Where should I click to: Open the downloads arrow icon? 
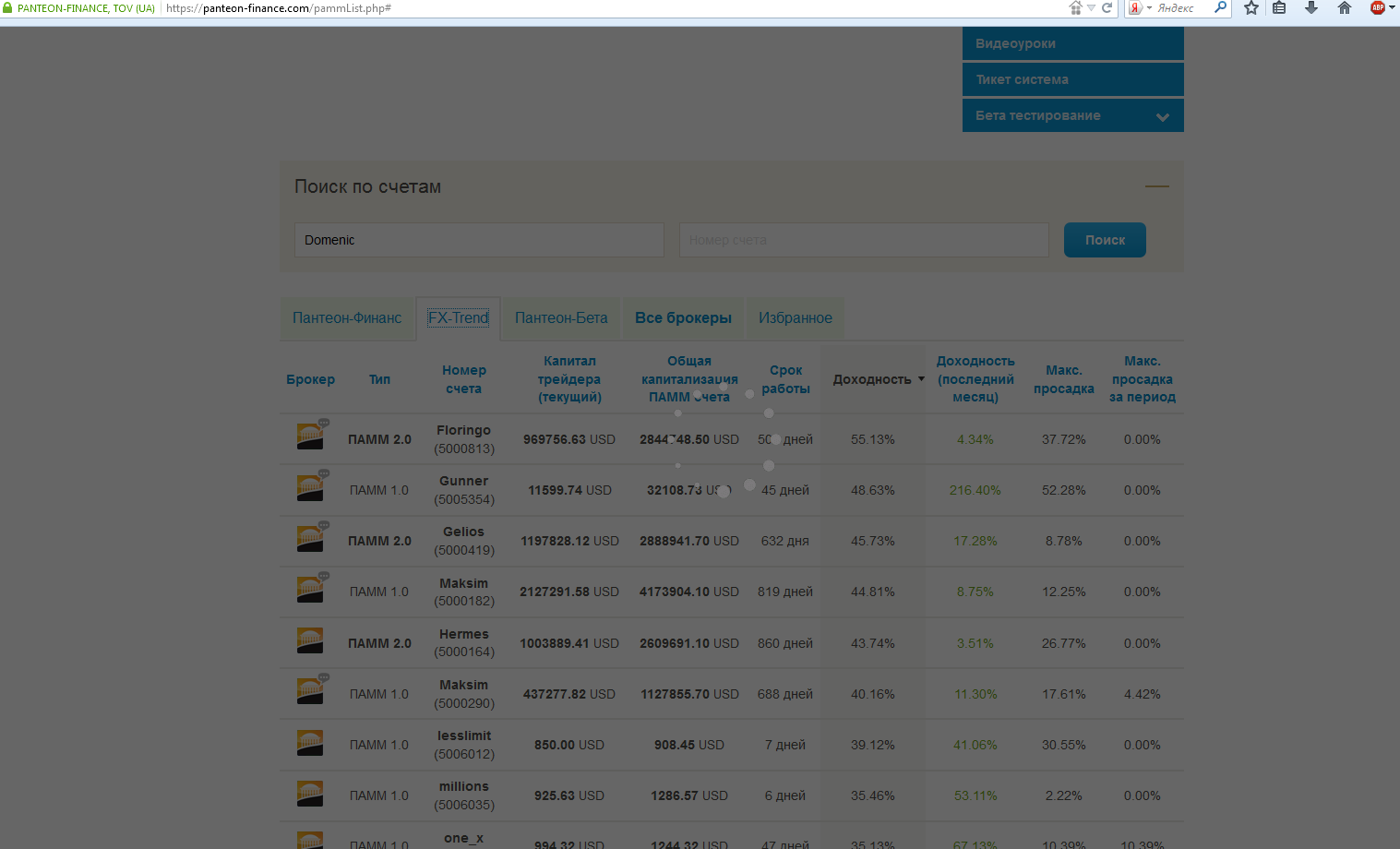coord(1310,8)
